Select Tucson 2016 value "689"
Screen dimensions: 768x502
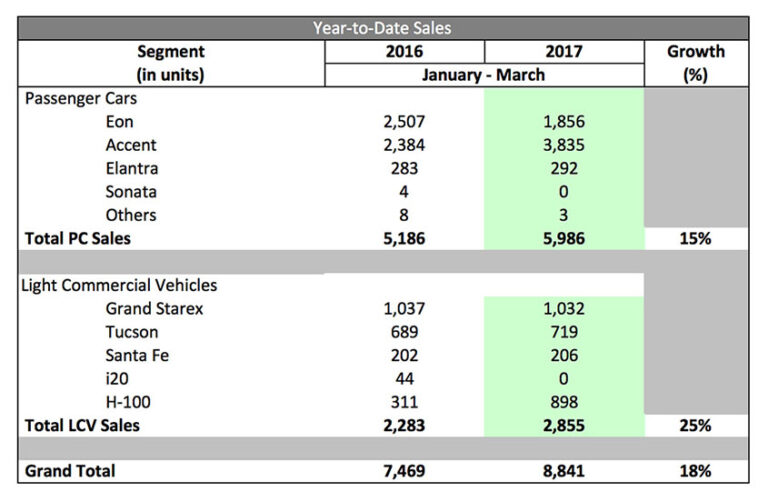tap(404, 332)
